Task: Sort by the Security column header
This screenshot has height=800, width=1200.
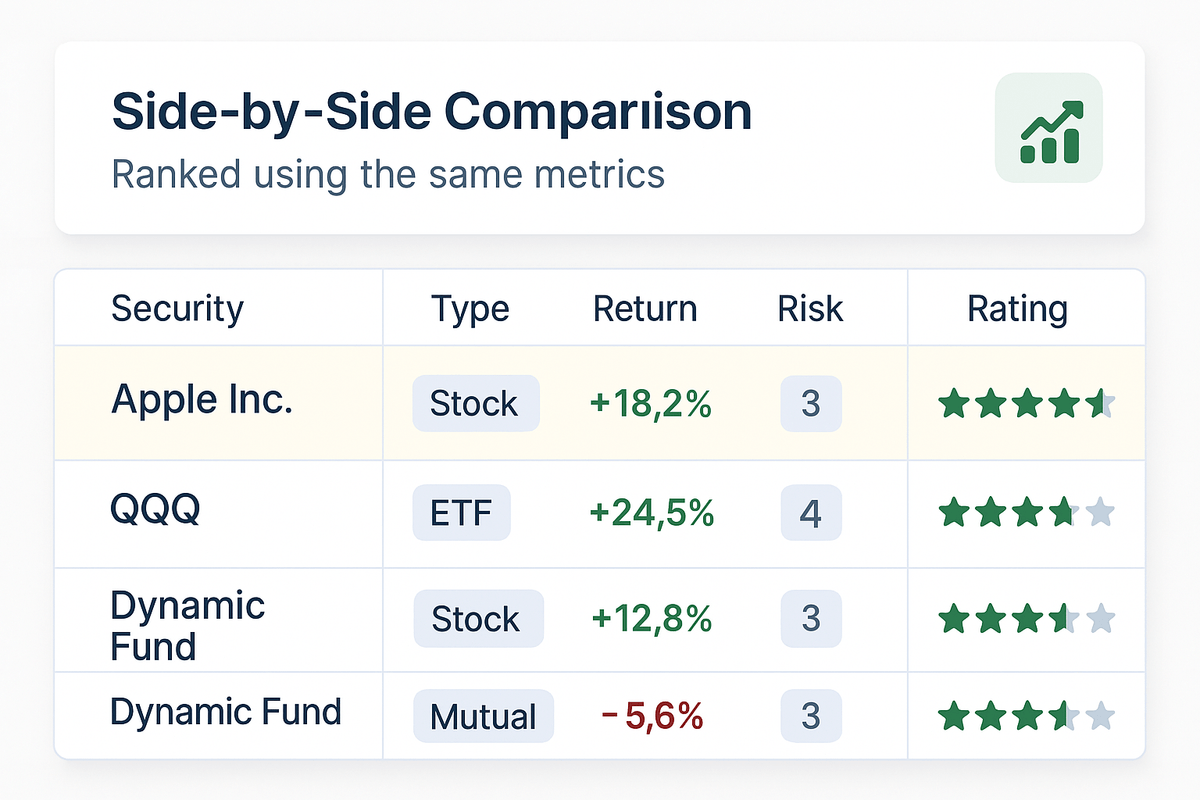Action: [x=177, y=309]
